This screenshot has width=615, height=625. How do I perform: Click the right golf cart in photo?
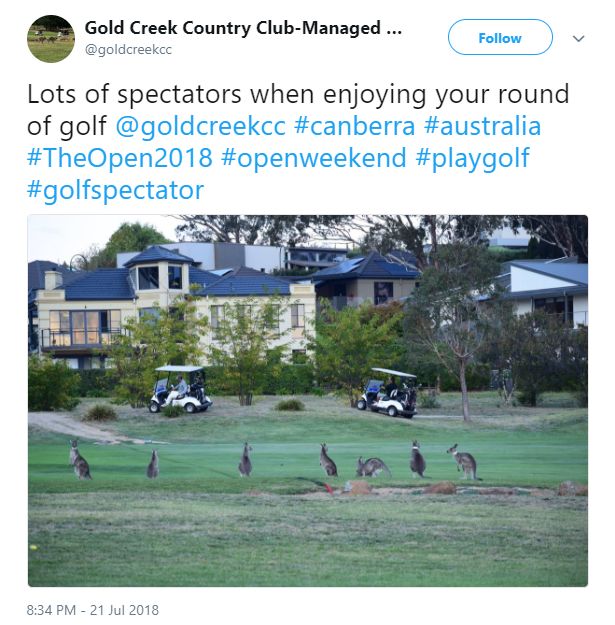(388, 393)
